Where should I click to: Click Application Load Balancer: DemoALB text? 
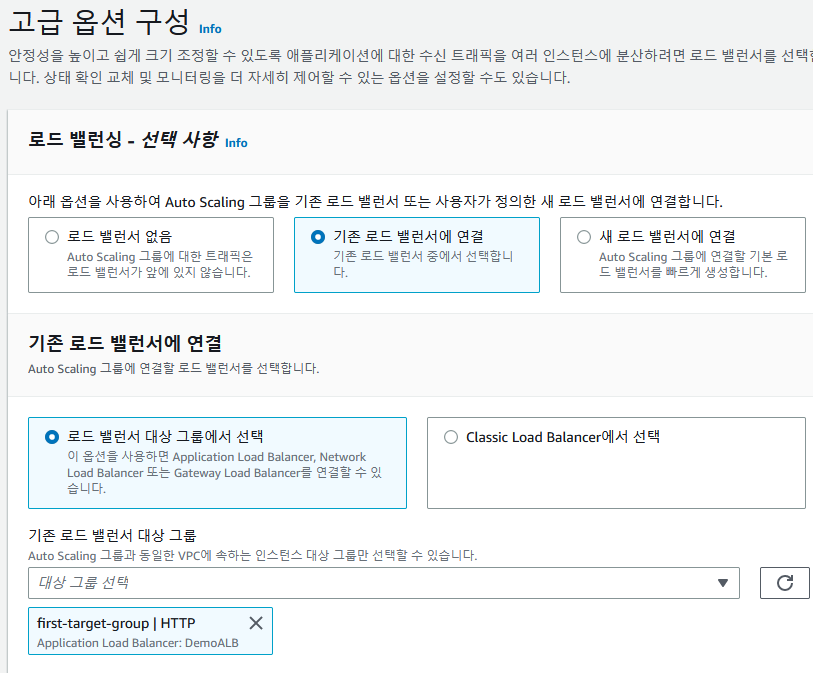[x=138, y=643]
